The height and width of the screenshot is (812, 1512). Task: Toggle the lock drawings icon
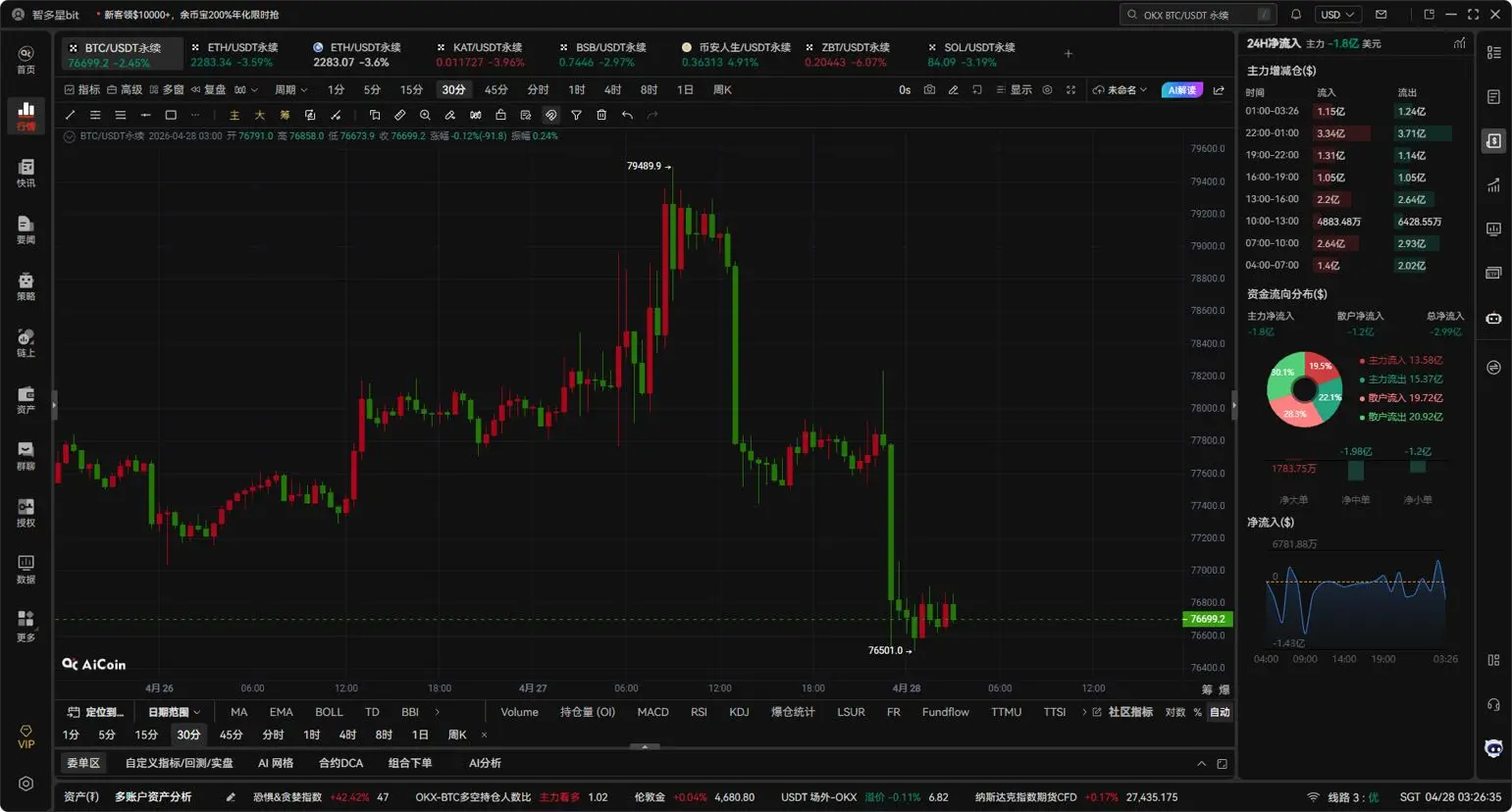[500, 115]
